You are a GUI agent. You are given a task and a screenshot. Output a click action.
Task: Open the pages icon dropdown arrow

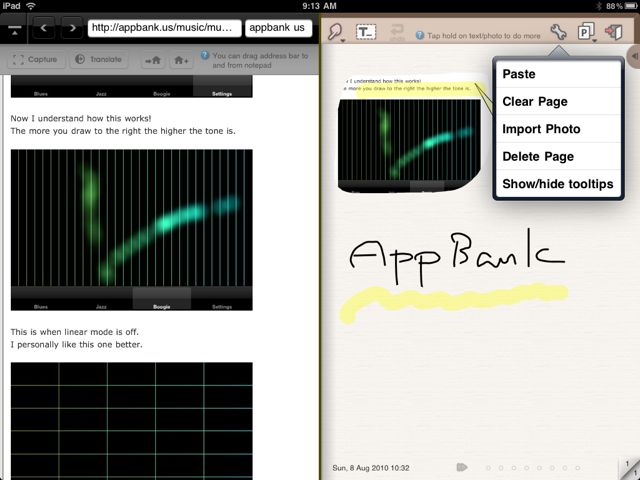click(594, 40)
